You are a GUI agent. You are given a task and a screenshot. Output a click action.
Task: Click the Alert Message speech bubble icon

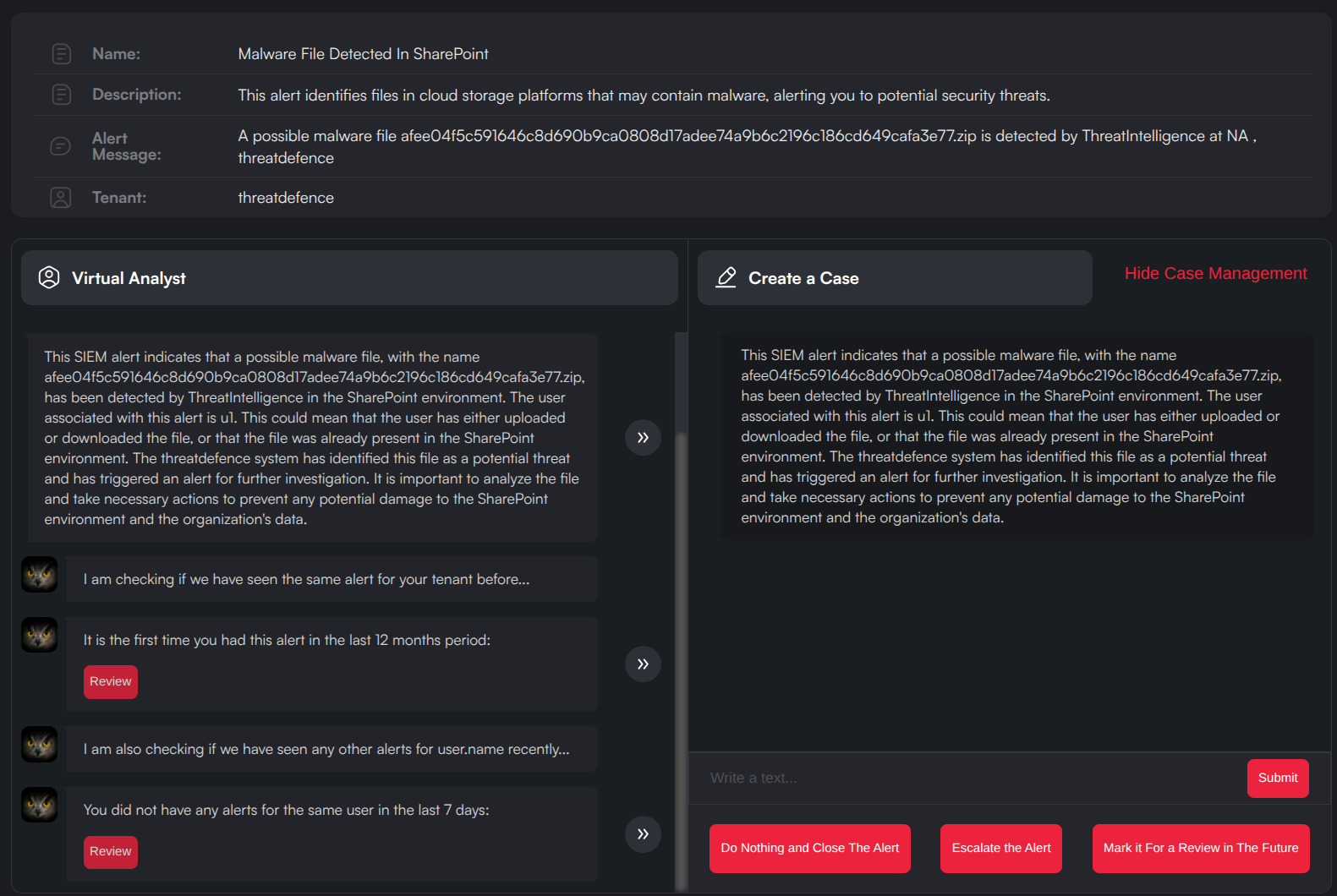pos(61,146)
